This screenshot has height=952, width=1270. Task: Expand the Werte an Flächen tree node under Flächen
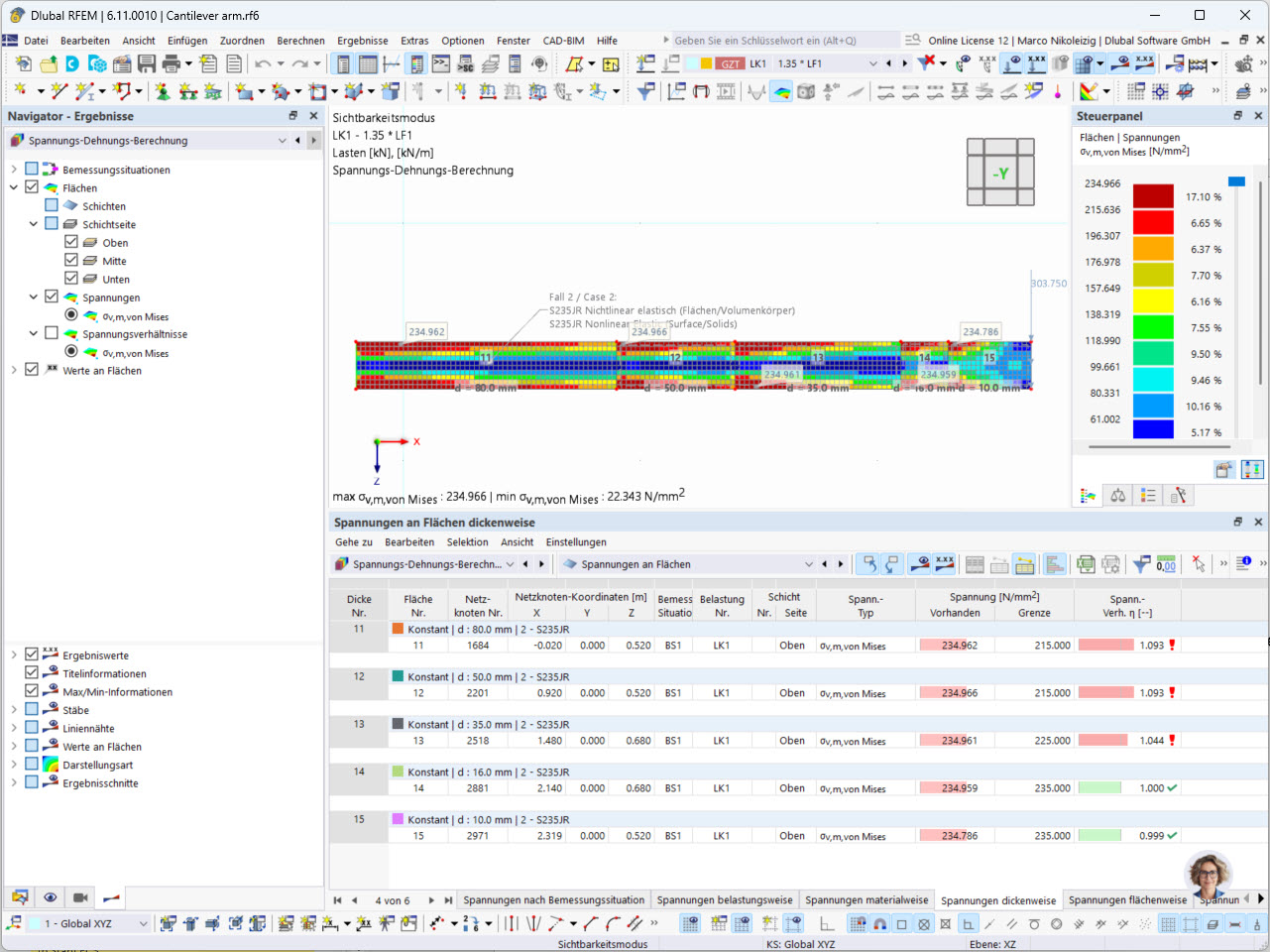point(14,369)
